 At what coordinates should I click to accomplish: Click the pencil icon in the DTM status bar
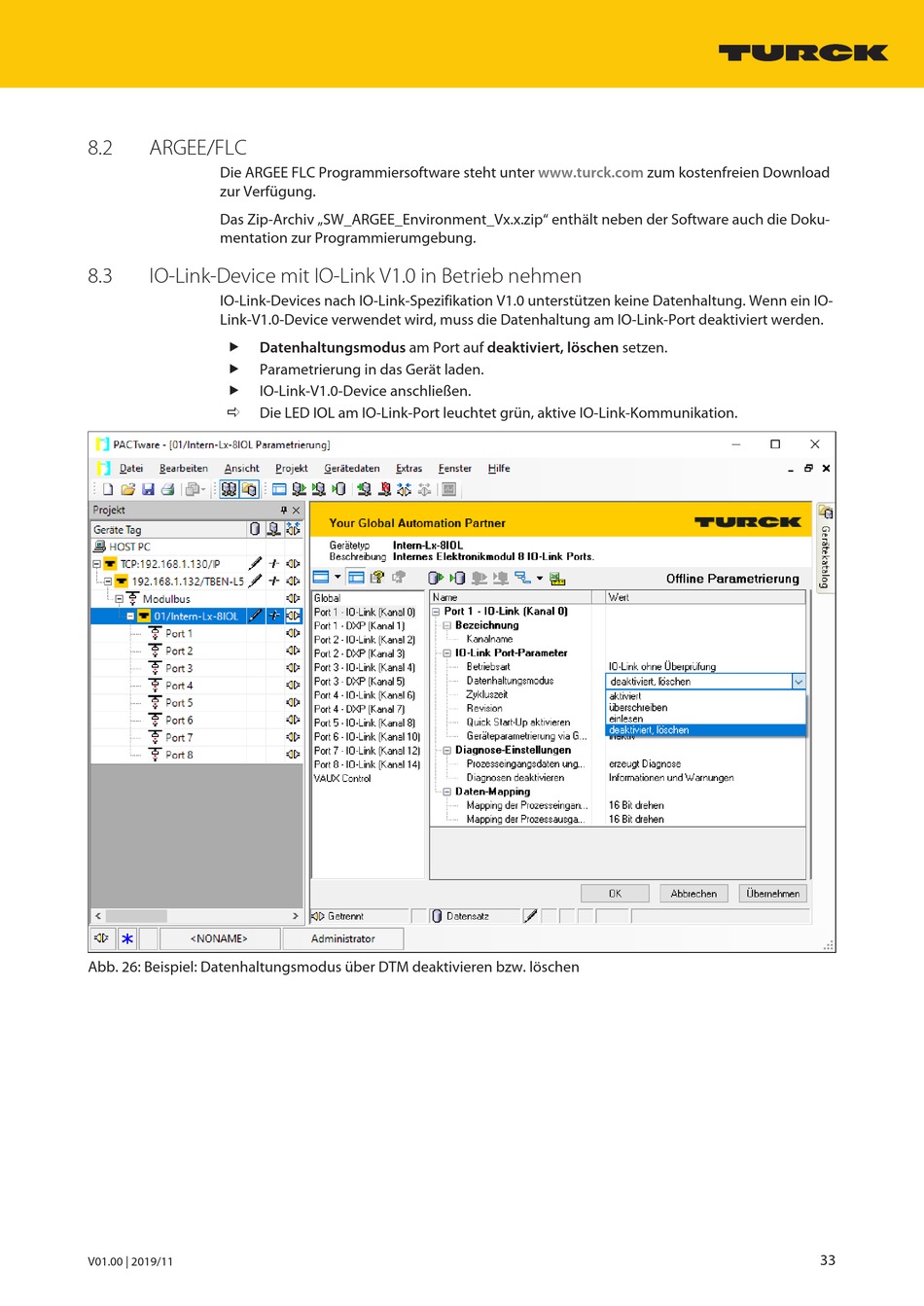pos(530,916)
